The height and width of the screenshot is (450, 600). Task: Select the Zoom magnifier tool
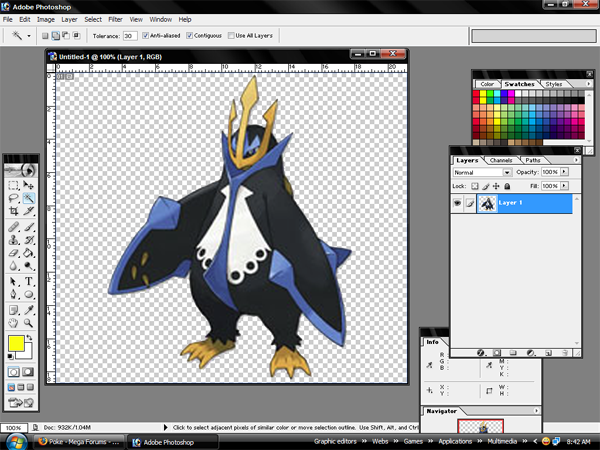click(28, 323)
